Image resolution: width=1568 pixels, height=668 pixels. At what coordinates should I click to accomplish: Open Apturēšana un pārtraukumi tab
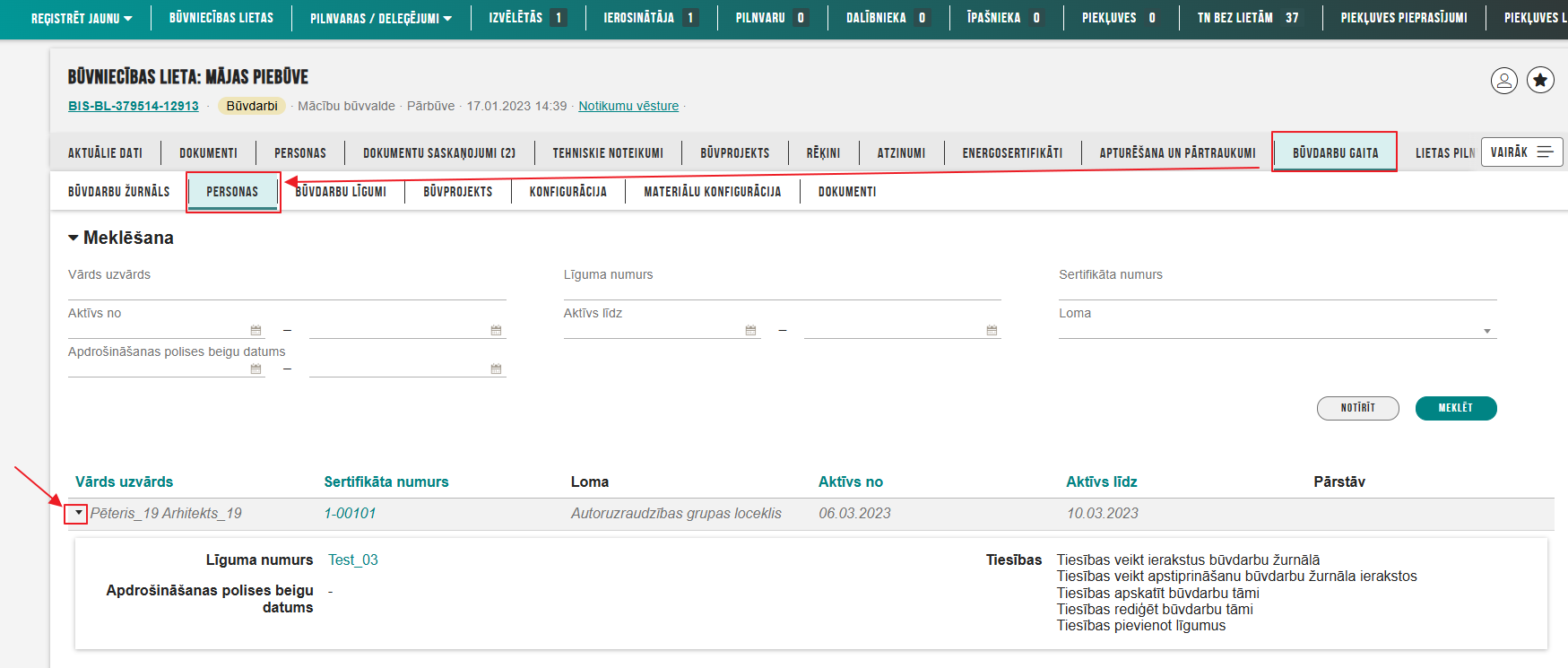(x=1177, y=153)
